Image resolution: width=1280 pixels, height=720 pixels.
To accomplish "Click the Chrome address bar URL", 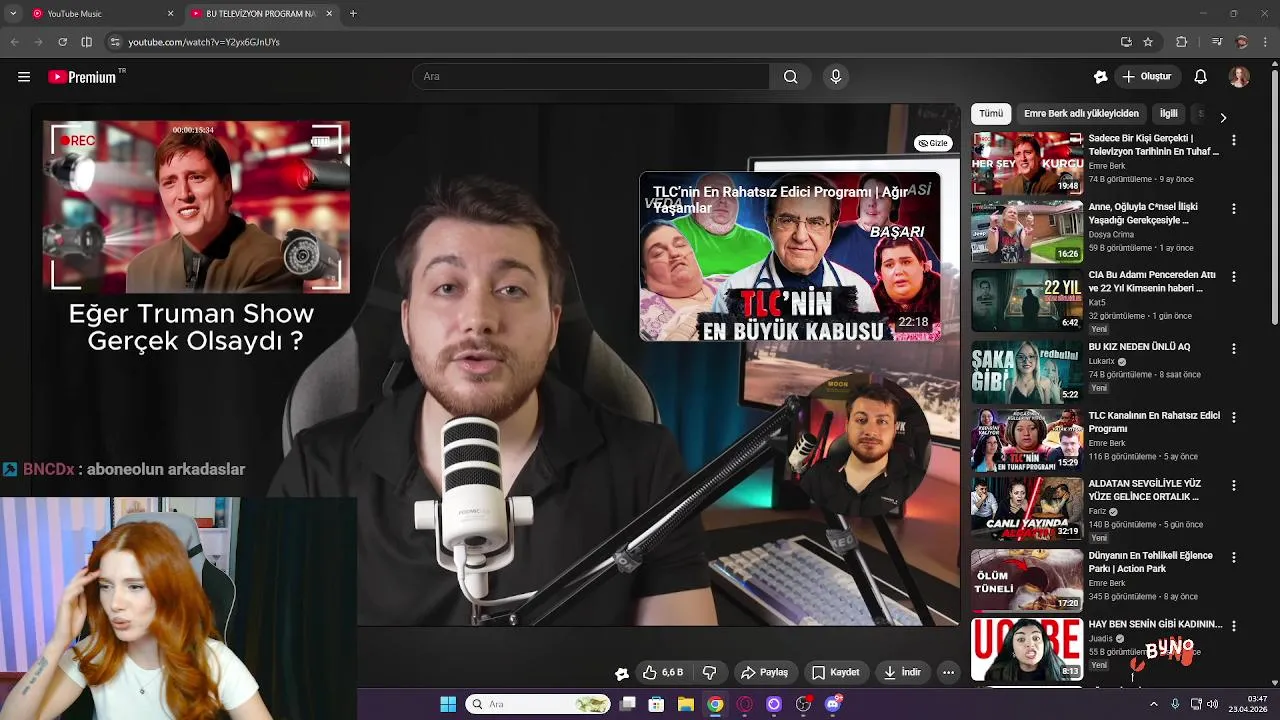I will coord(204,42).
